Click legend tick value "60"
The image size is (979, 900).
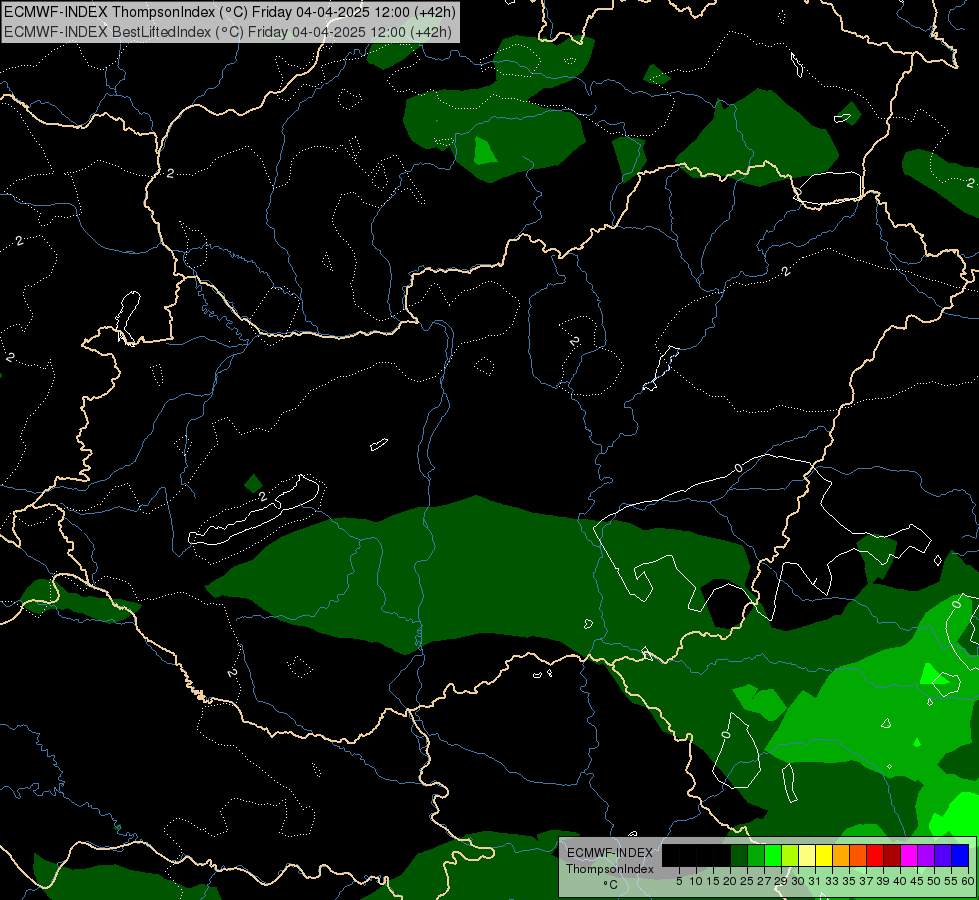[x=967, y=881]
